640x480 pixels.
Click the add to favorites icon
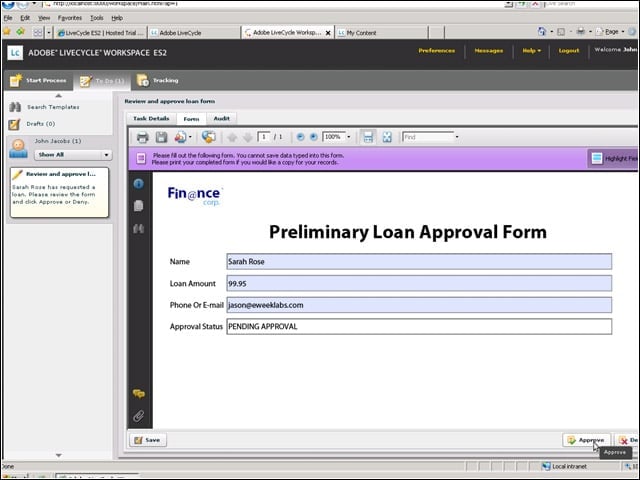click(20, 31)
